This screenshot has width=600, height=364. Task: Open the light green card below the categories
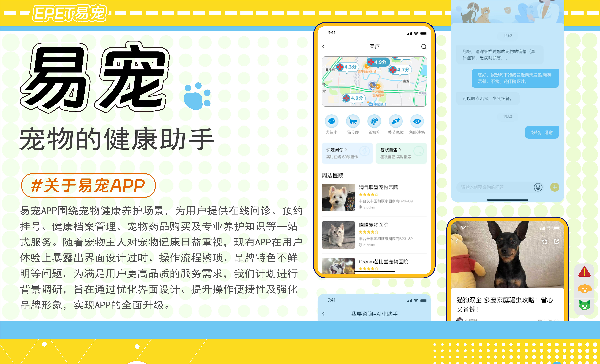coord(401,153)
